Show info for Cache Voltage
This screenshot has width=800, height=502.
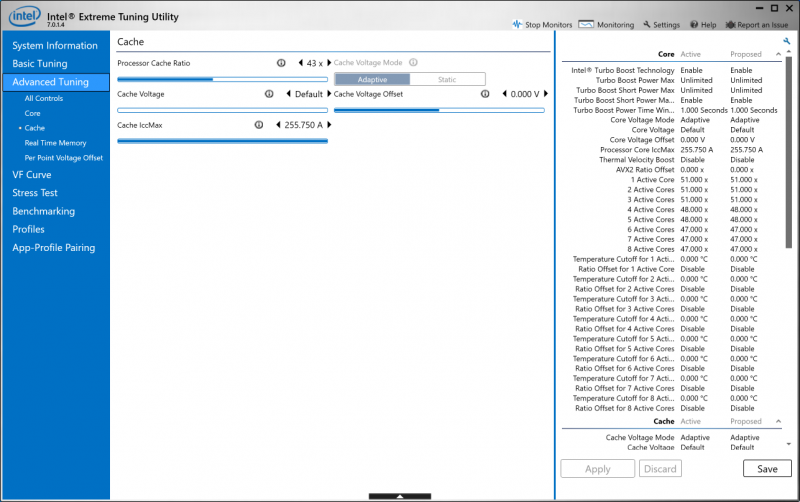[269, 94]
